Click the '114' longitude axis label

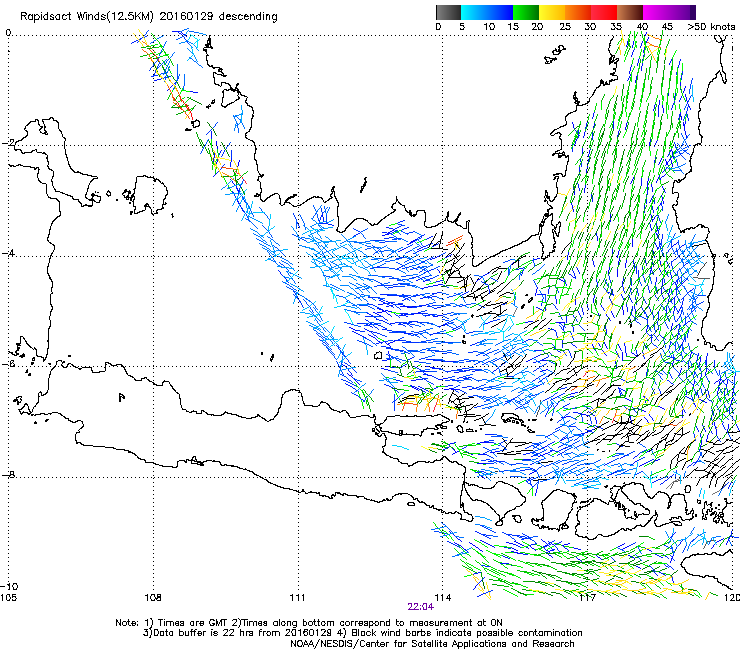click(442, 598)
